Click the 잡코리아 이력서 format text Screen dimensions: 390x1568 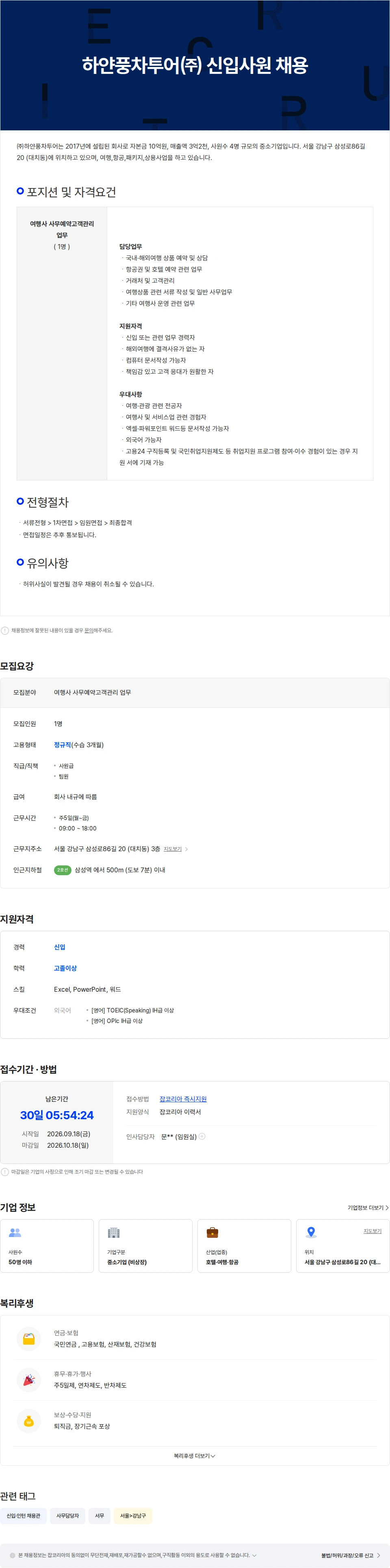pyautogui.click(x=180, y=1112)
